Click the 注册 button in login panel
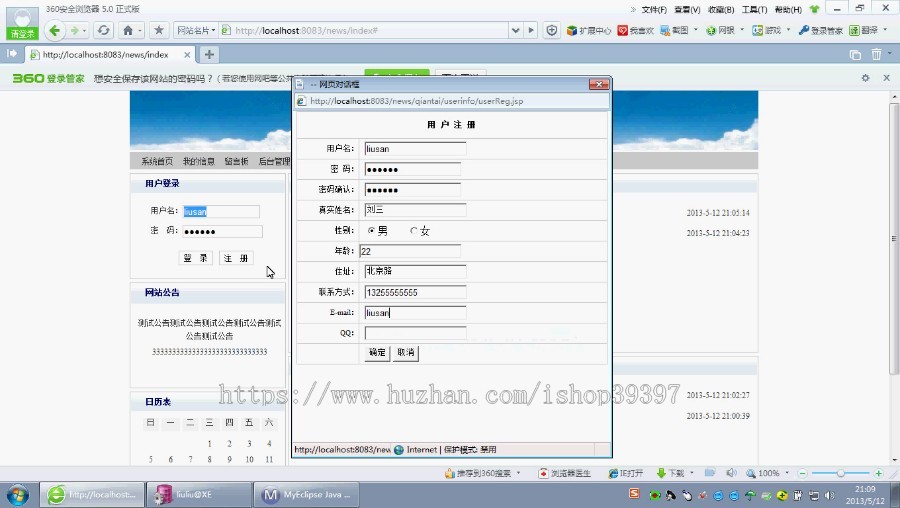The image size is (900, 508). coord(236,258)
